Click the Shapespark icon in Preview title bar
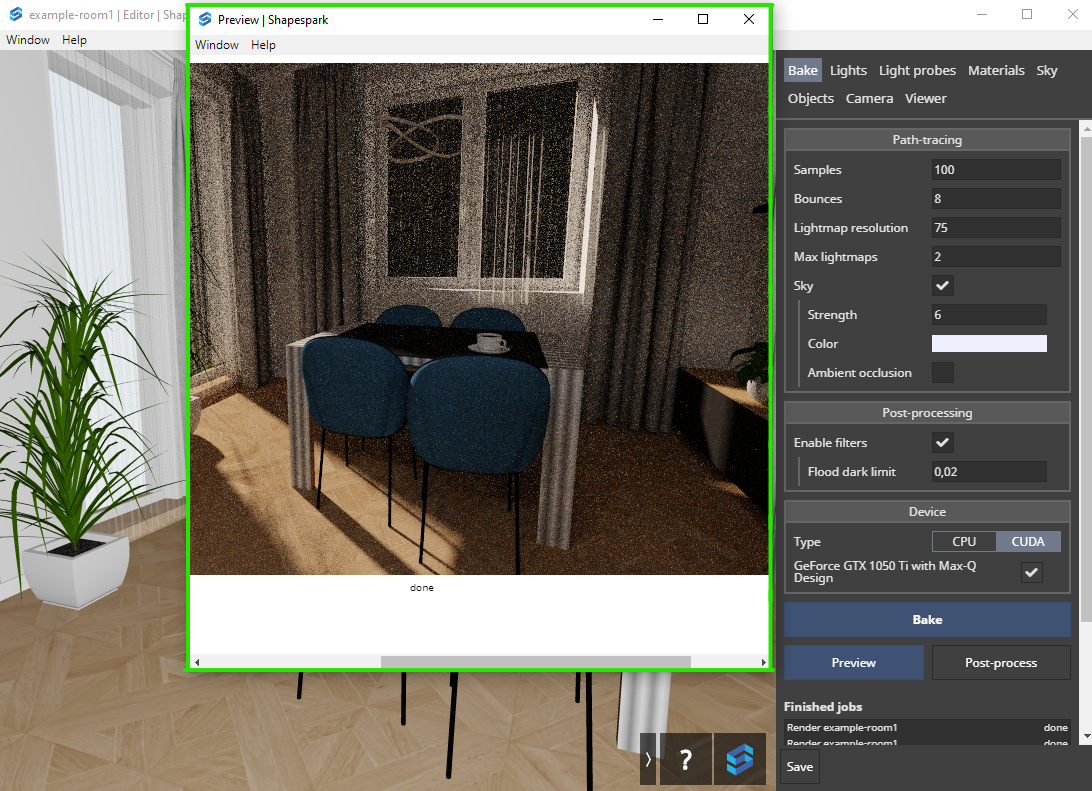Screen dimensions: 1092x791 point(205,19)
